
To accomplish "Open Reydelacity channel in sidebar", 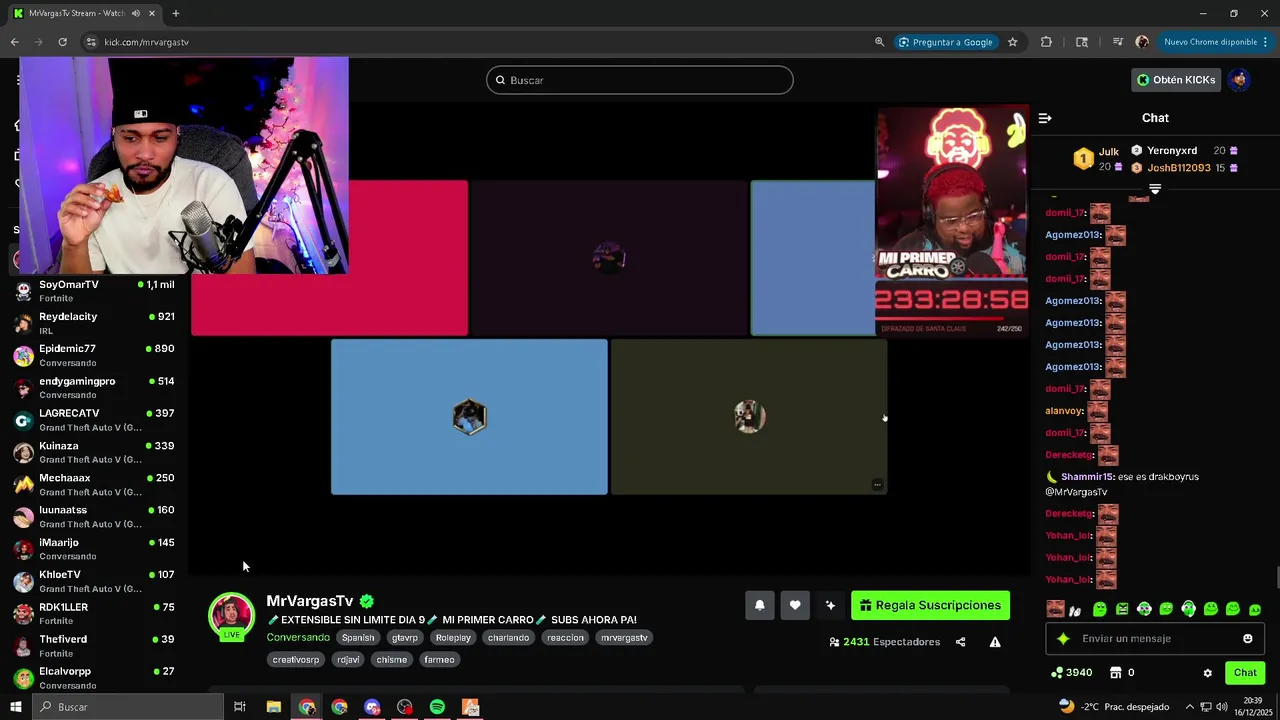I will 94,323.
